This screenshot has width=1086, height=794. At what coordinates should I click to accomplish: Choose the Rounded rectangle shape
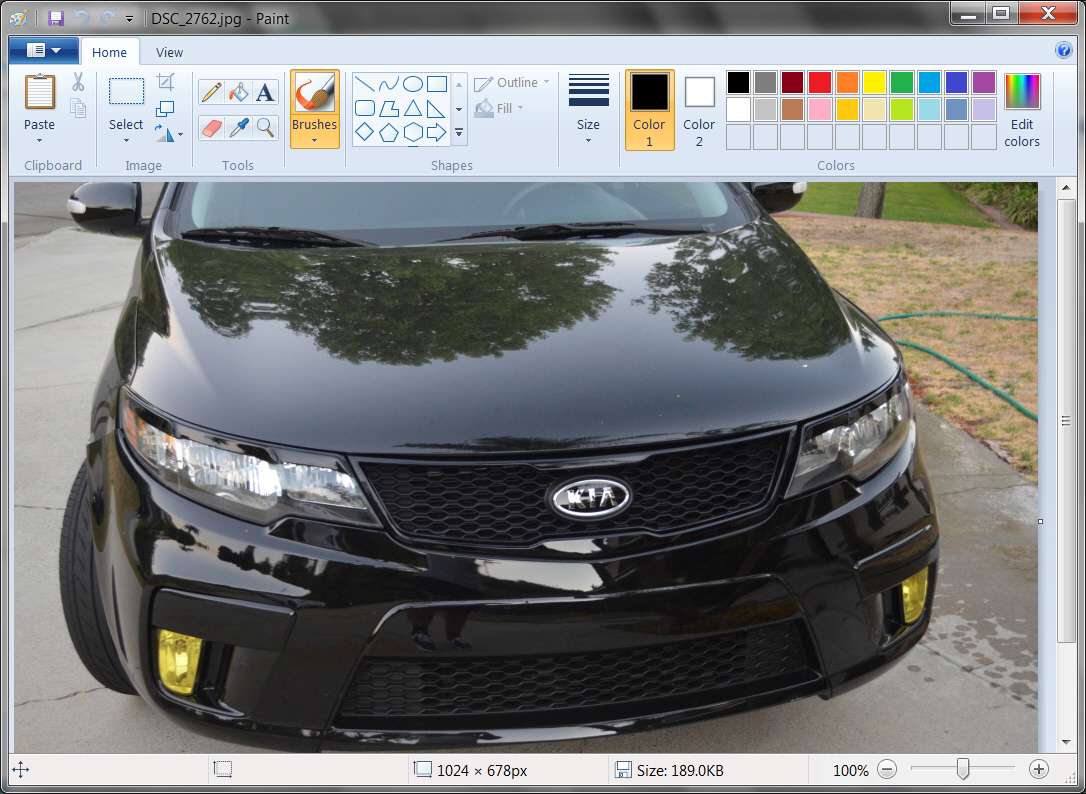pyautogui.click(x=364, y=108)
